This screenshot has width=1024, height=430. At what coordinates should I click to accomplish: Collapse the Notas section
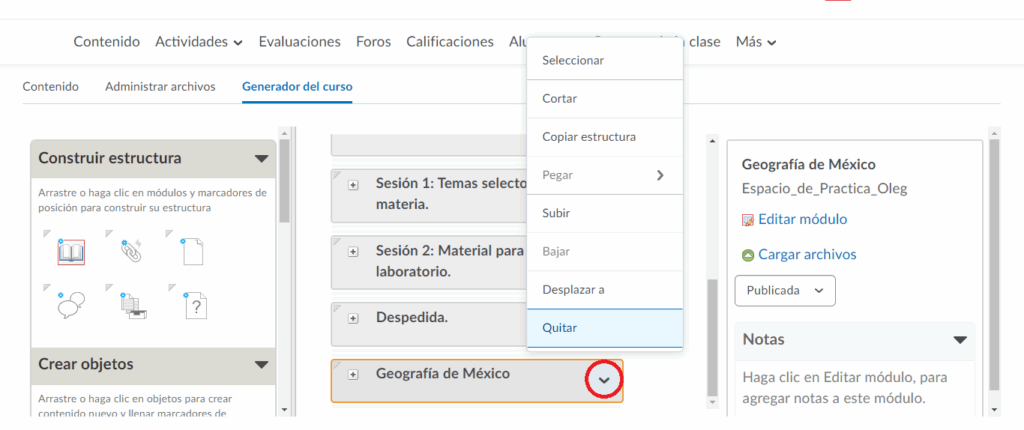pyautogui.click(x=960, y=340)
